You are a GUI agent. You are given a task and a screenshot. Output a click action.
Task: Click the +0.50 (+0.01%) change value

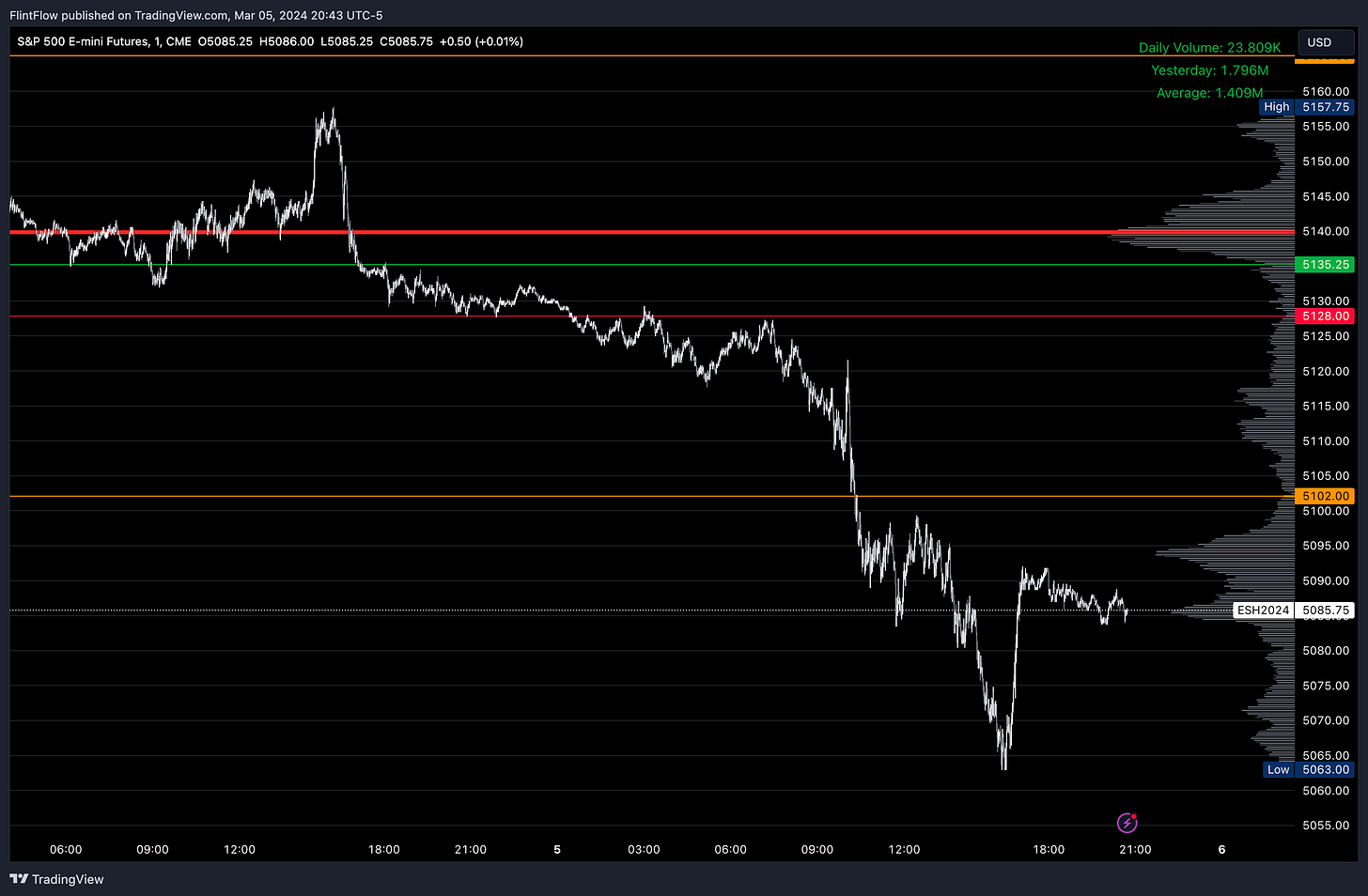481,41
